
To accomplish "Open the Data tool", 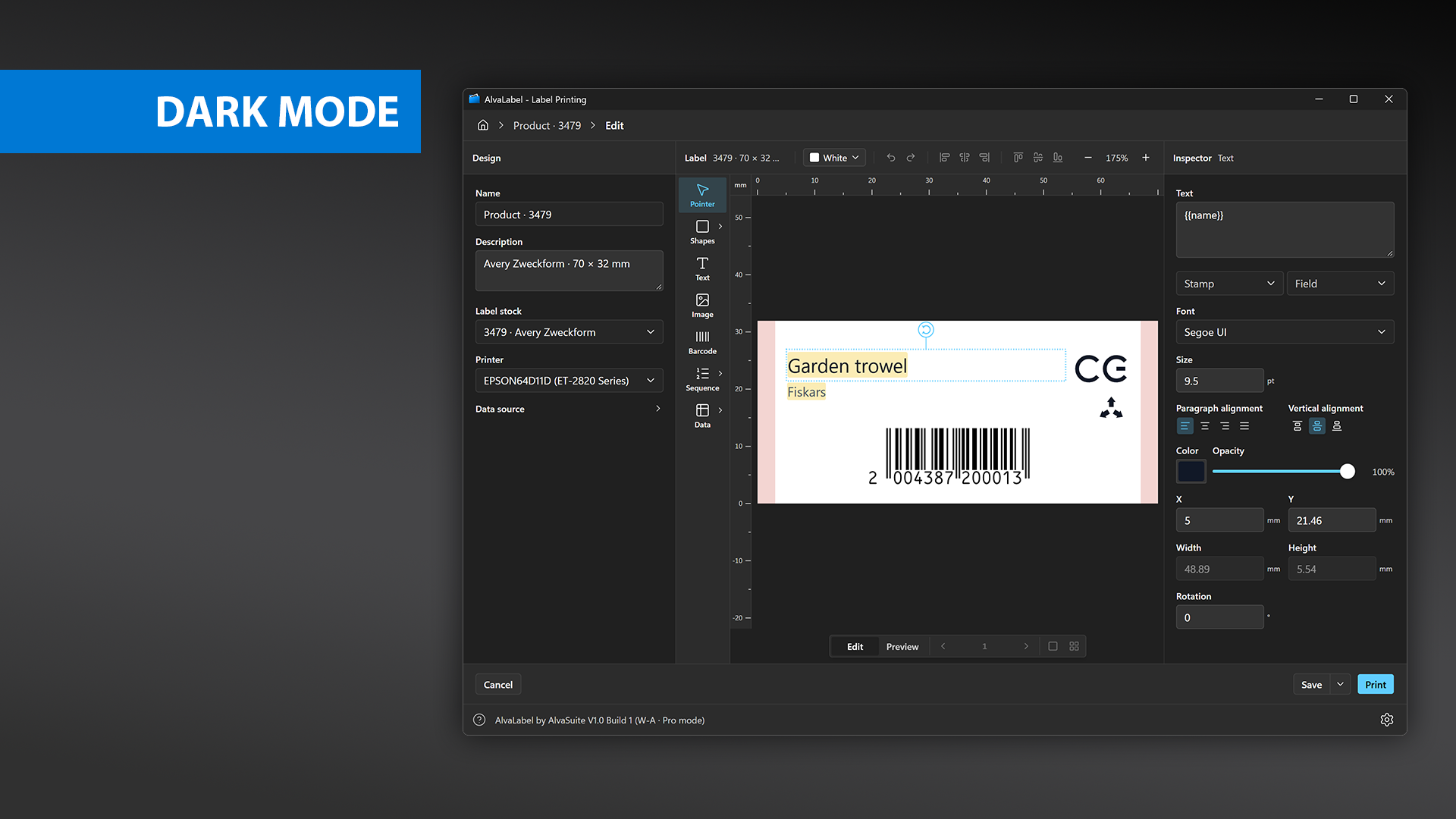I will pos(702,416).
